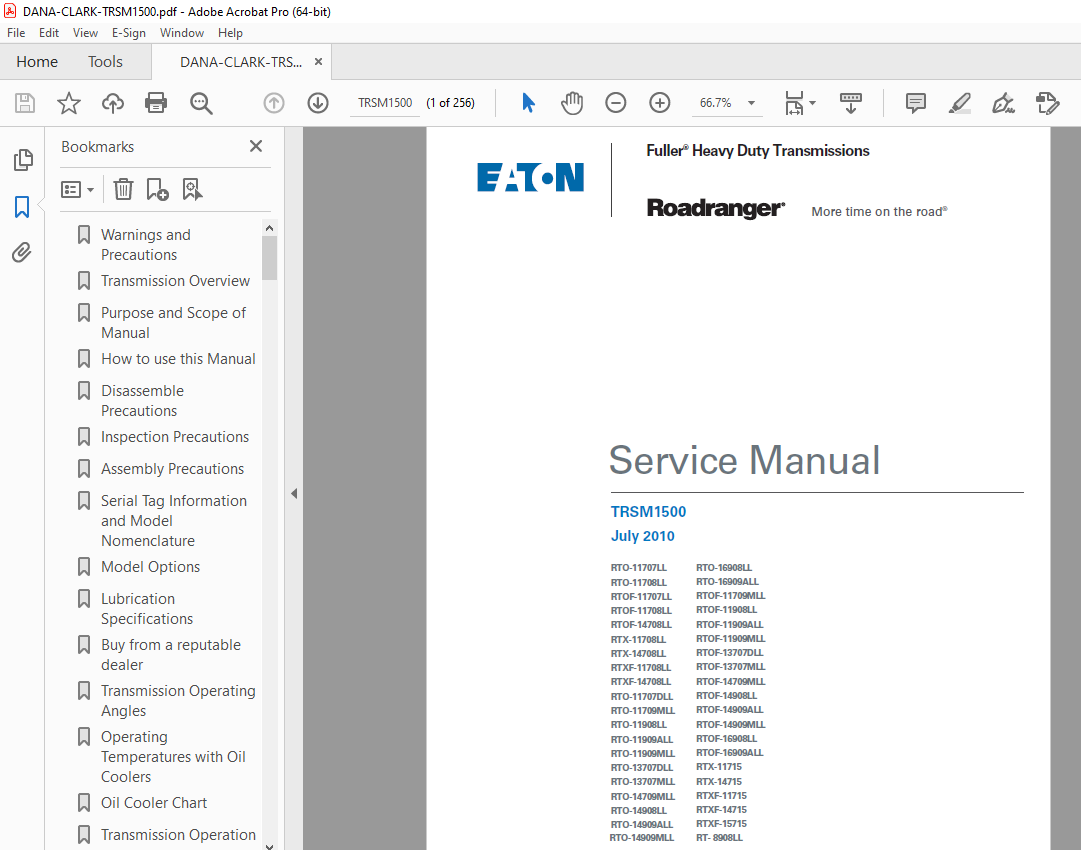This screenshot has height=850, width=1081.
Task: Go to previous page arrow
Action: pyautogui.click(x=274, y=103)
